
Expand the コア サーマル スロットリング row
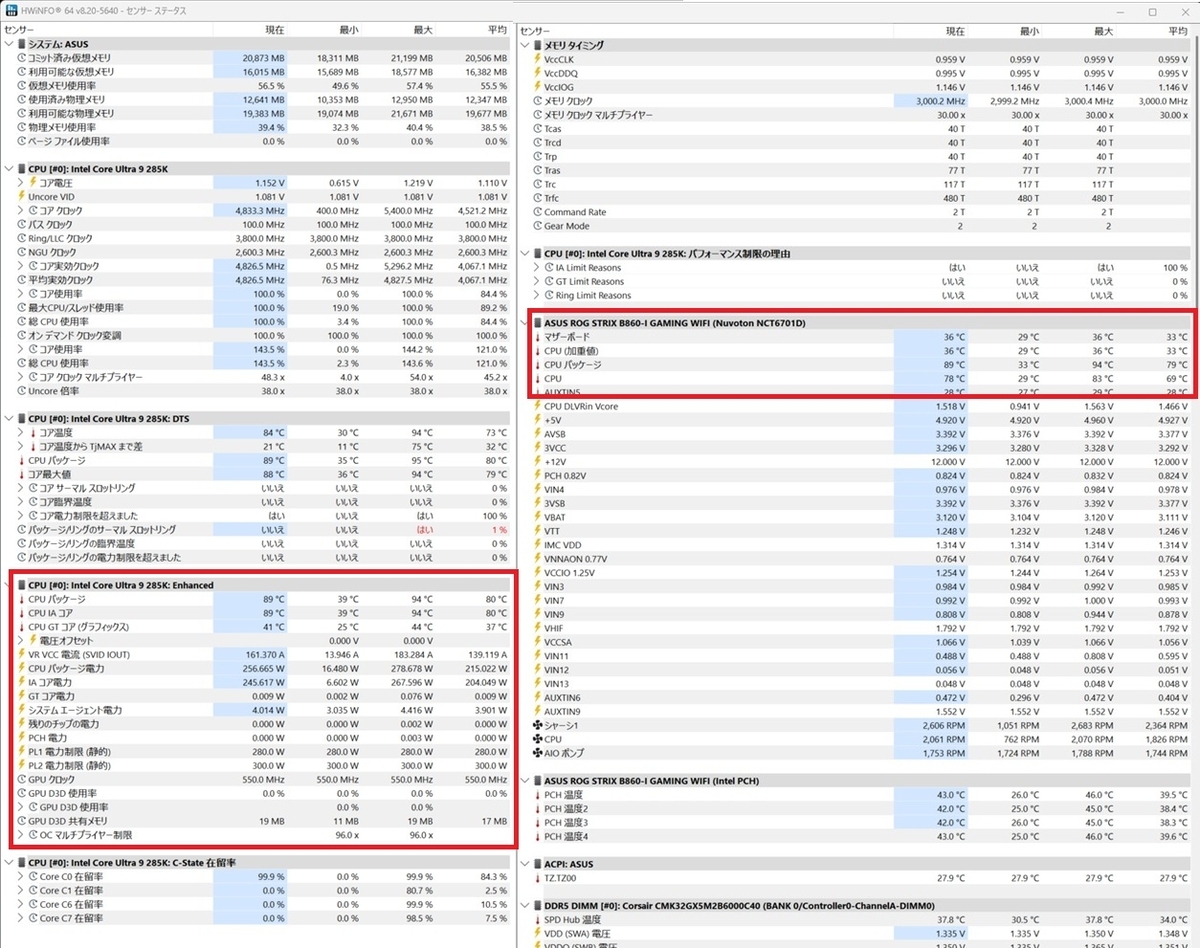point(20,488)
